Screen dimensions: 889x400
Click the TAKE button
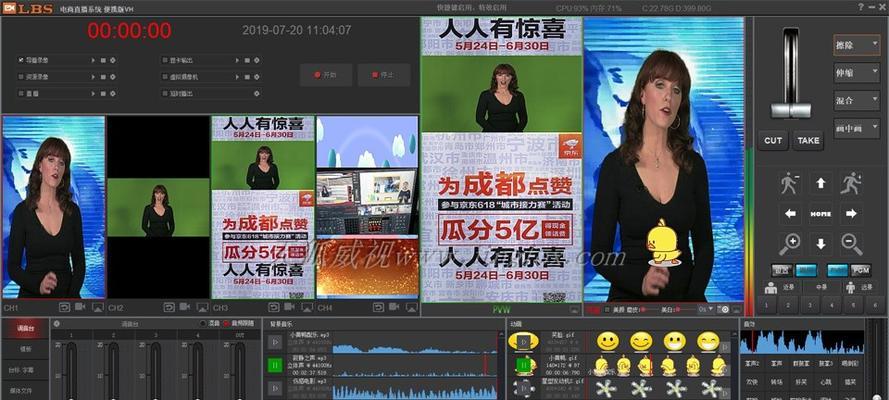coord(808,141)
